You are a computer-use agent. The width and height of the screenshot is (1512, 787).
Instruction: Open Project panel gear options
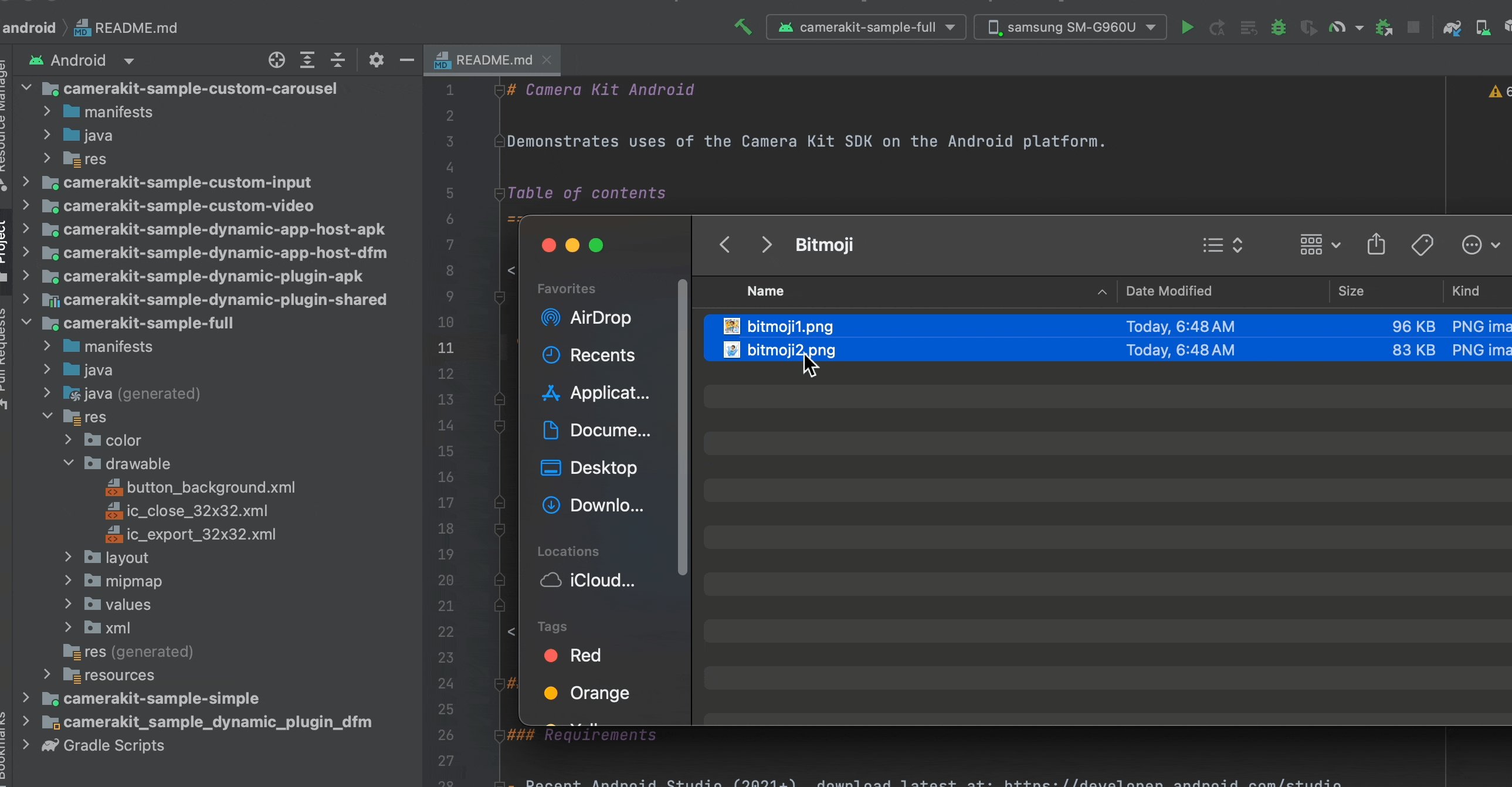(376, 60)
